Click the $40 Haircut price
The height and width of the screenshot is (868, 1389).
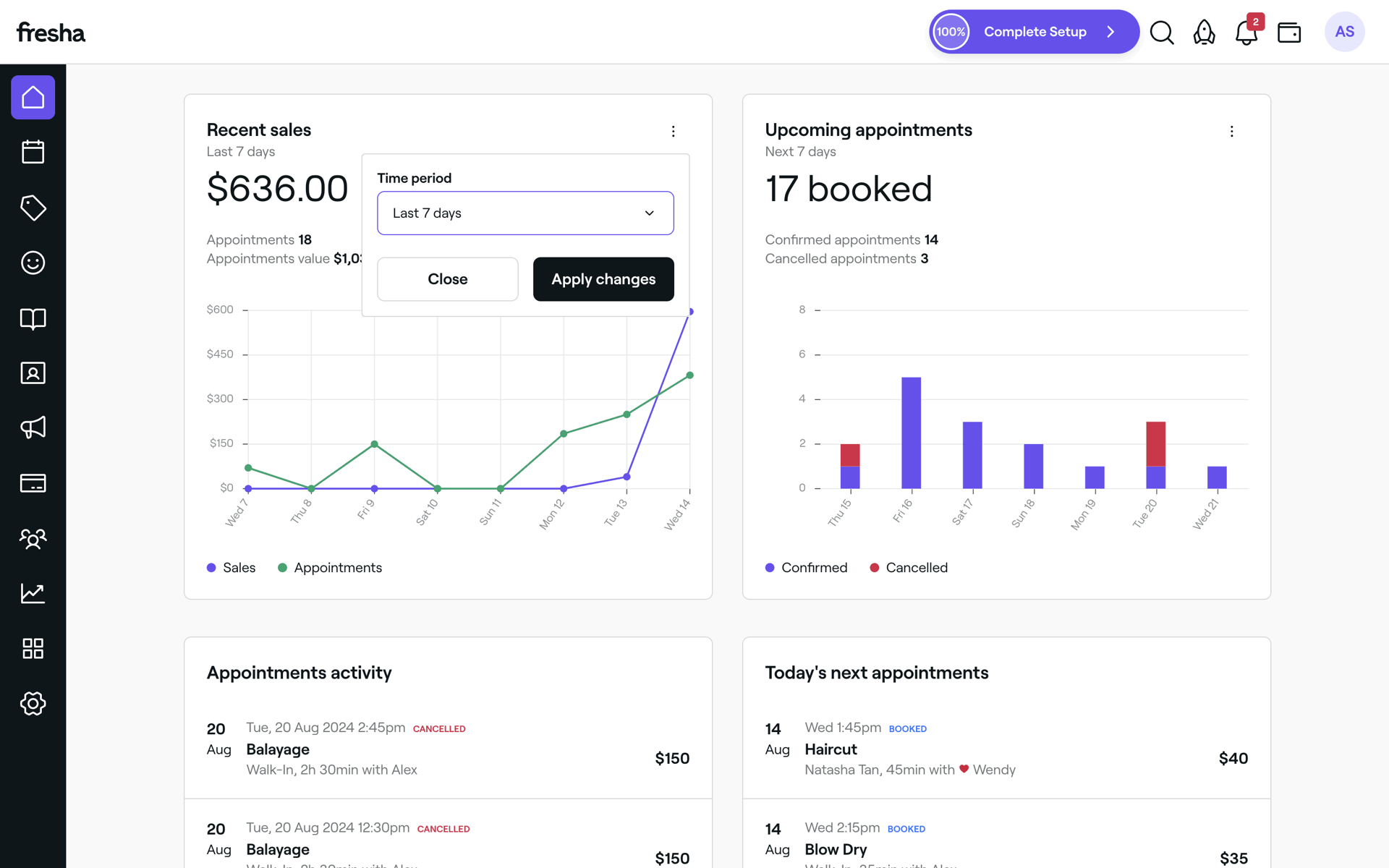(x=1233, y=758)
